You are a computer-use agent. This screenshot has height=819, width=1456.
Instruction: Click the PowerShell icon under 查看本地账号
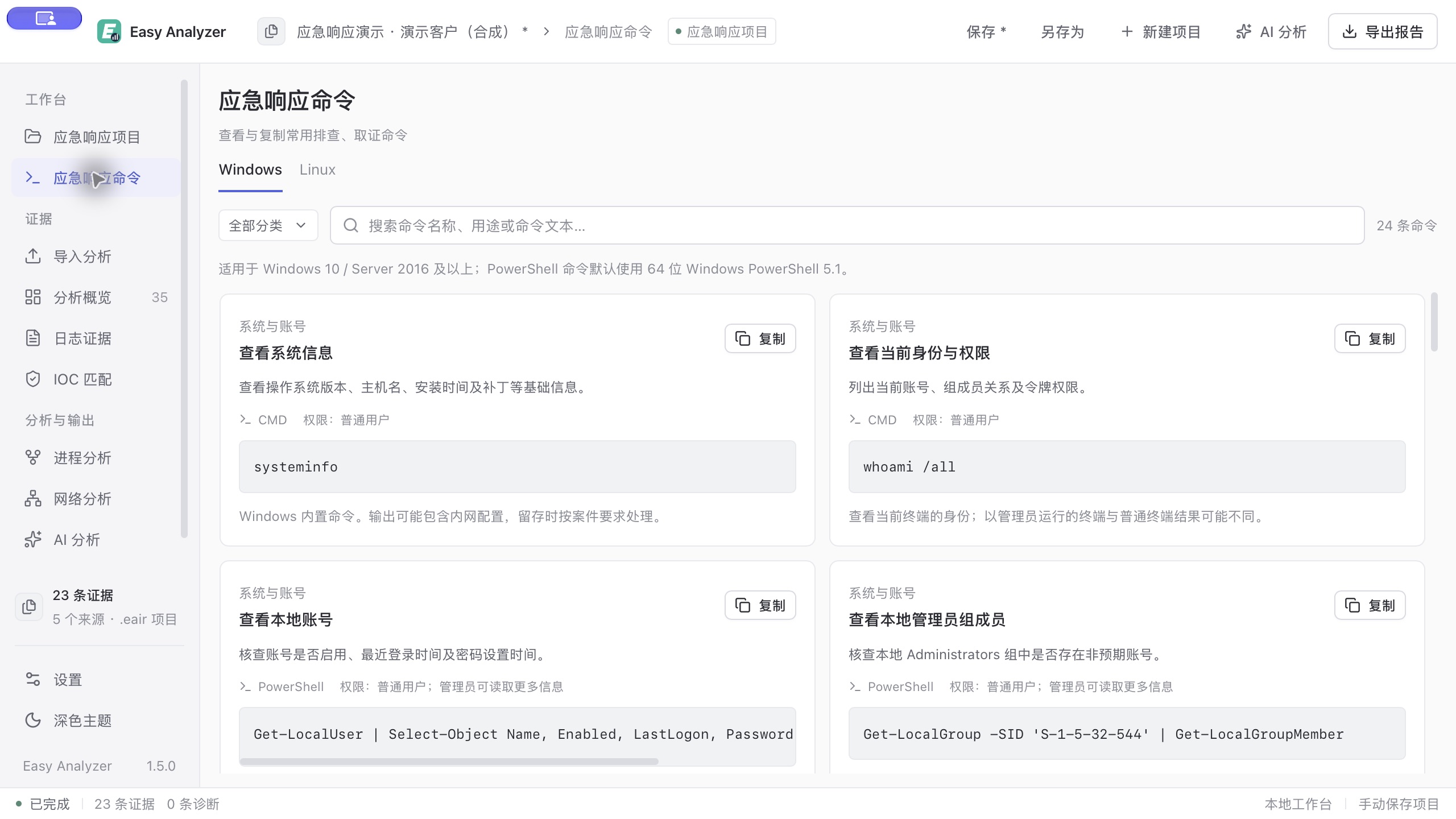pyautogui.click(x=245, y=686)
